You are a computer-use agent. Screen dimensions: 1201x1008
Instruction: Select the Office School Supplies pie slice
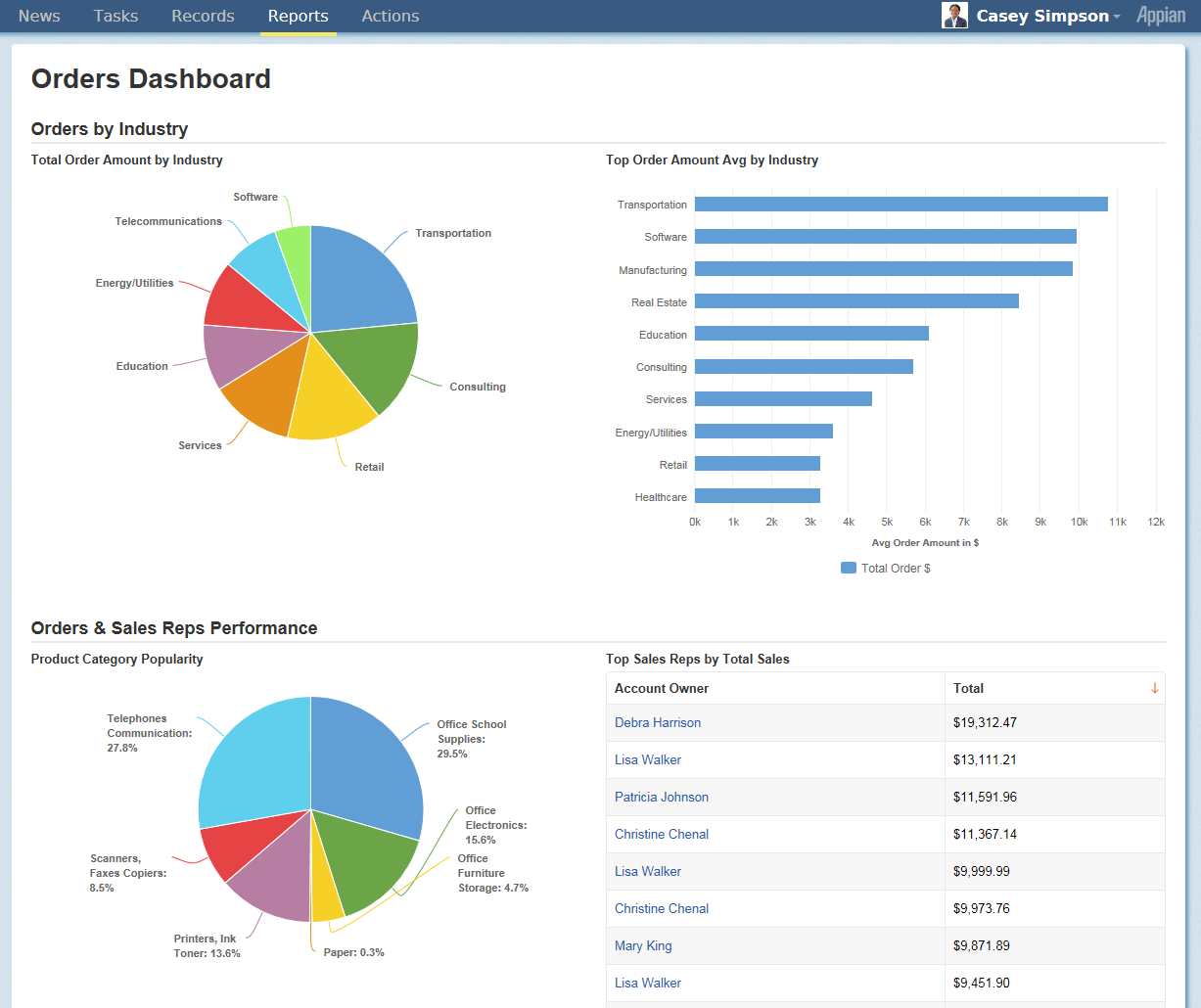tap(367, 763)
